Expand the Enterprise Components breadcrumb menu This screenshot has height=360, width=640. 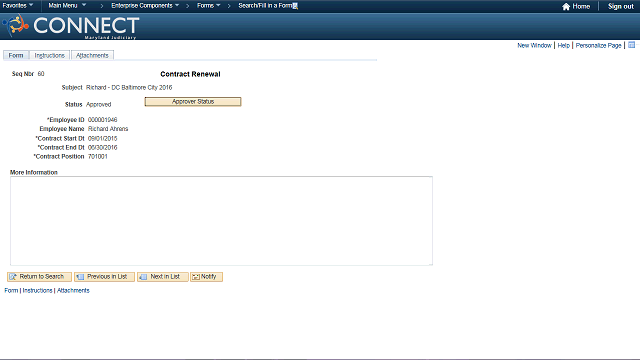point(145,6)
